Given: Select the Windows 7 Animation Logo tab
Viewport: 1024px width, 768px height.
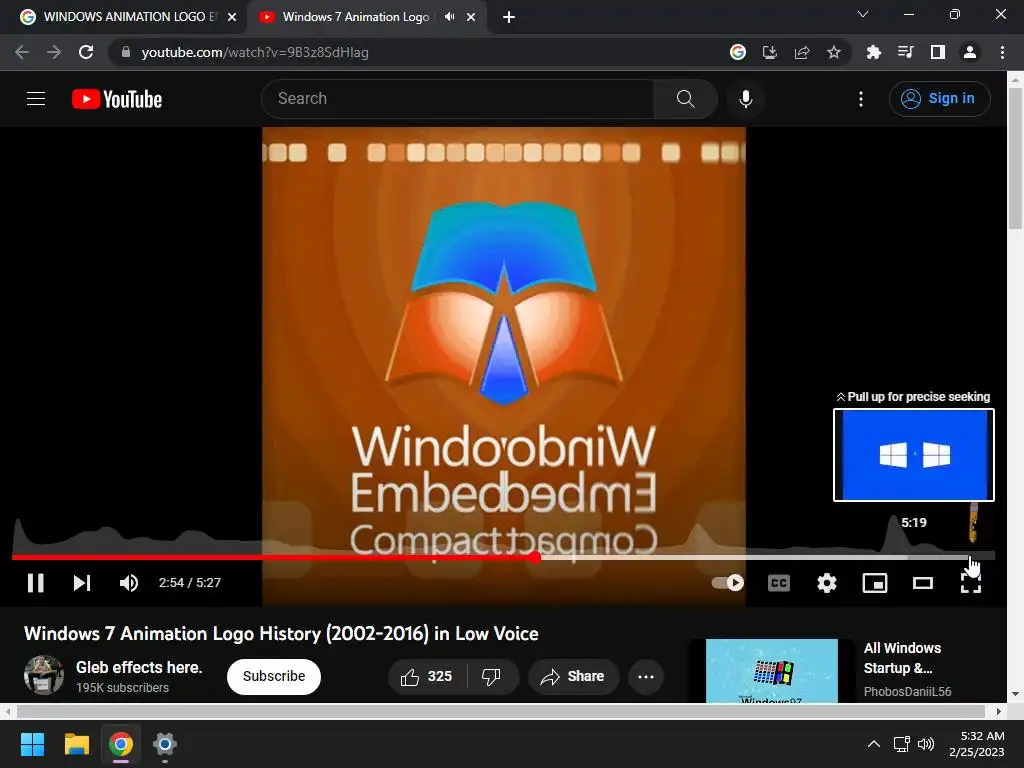Looking at the screenshot, I should pos(356,17).
